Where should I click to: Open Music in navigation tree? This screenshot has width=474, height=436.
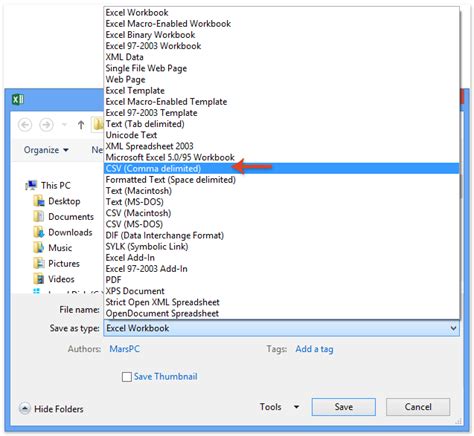[x=60, y=248]
